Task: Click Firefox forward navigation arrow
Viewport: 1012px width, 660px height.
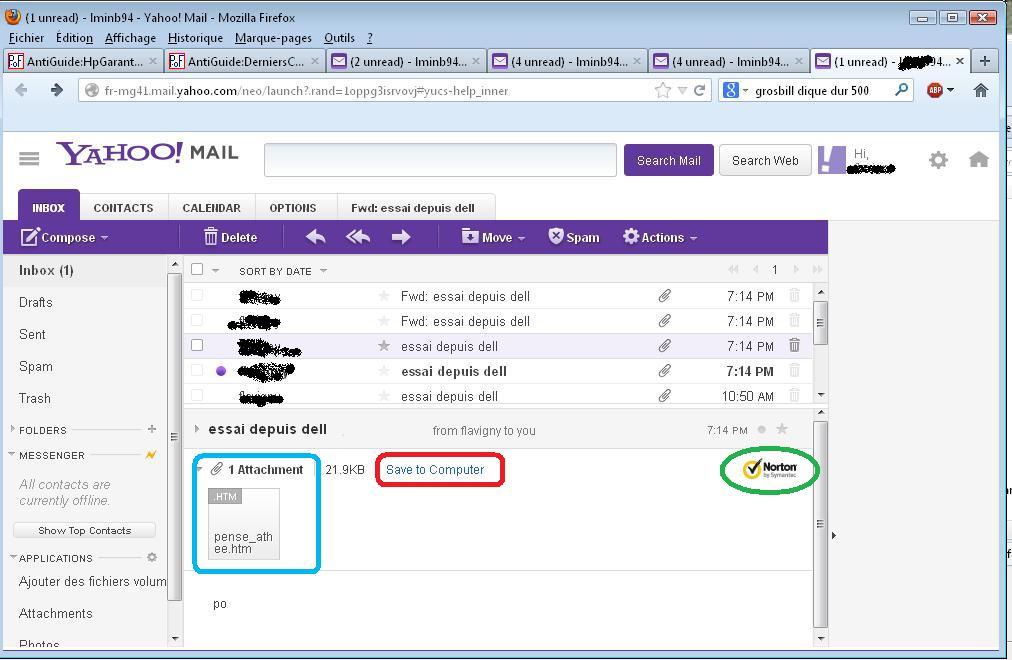Action: click(57, 90)
